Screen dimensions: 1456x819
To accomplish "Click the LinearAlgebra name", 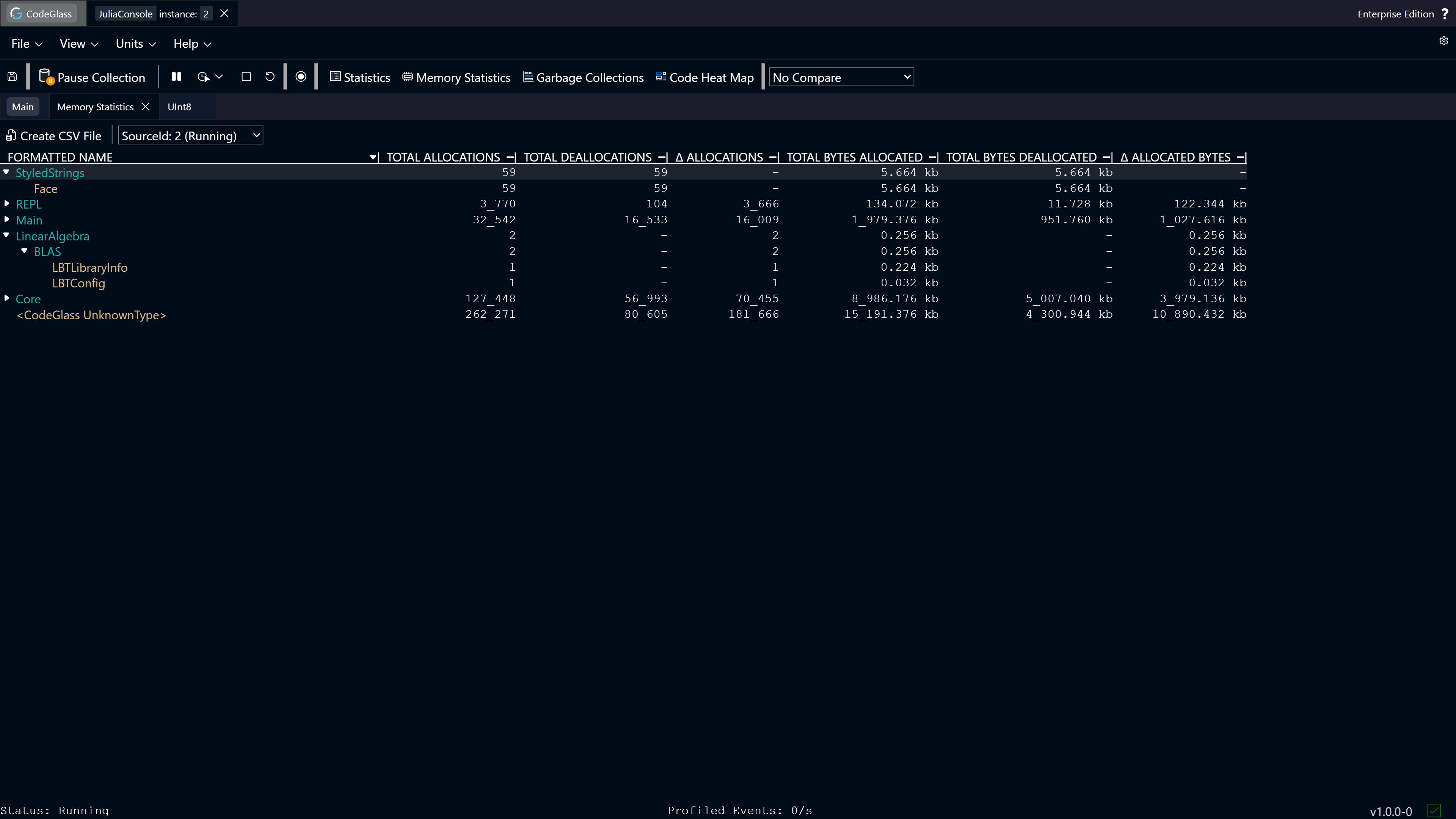I will tap(53, 236).
